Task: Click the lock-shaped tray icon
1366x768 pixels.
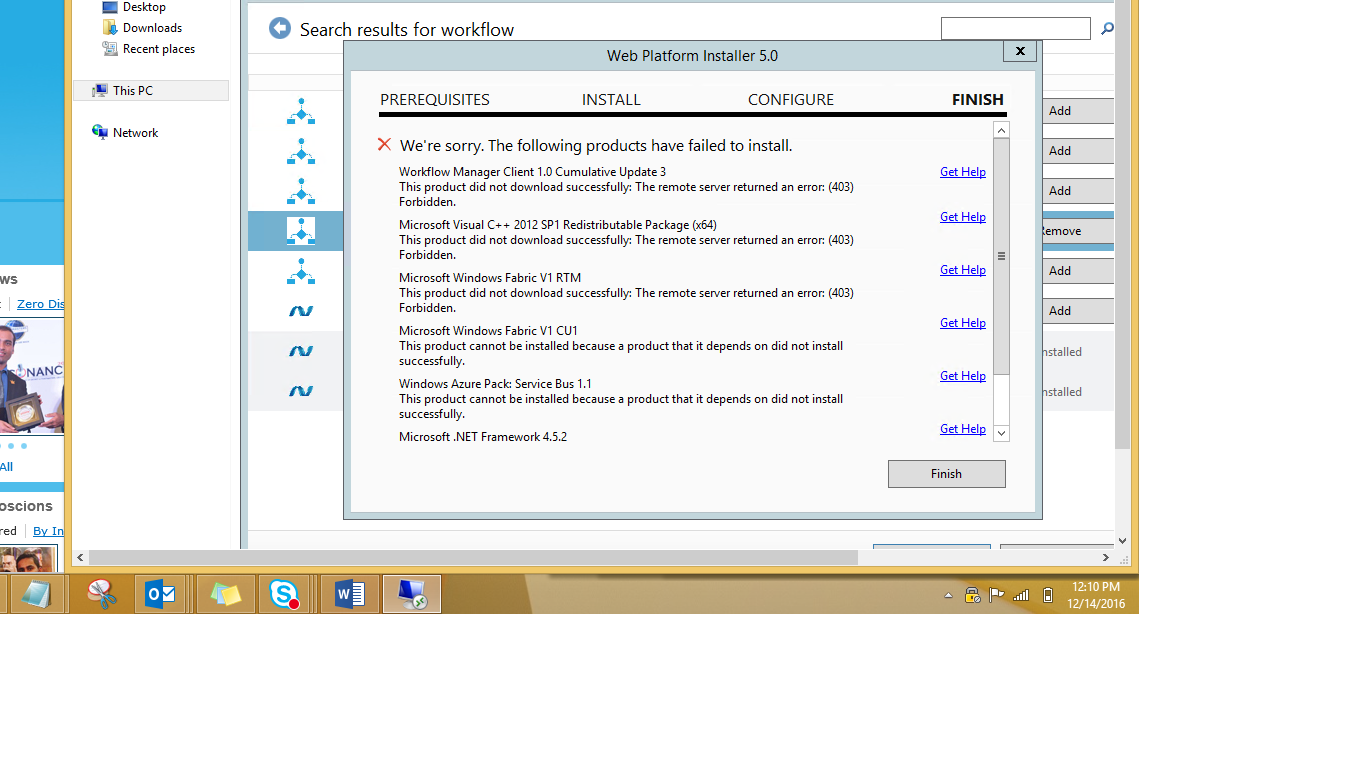Action: tap(972, 595)
